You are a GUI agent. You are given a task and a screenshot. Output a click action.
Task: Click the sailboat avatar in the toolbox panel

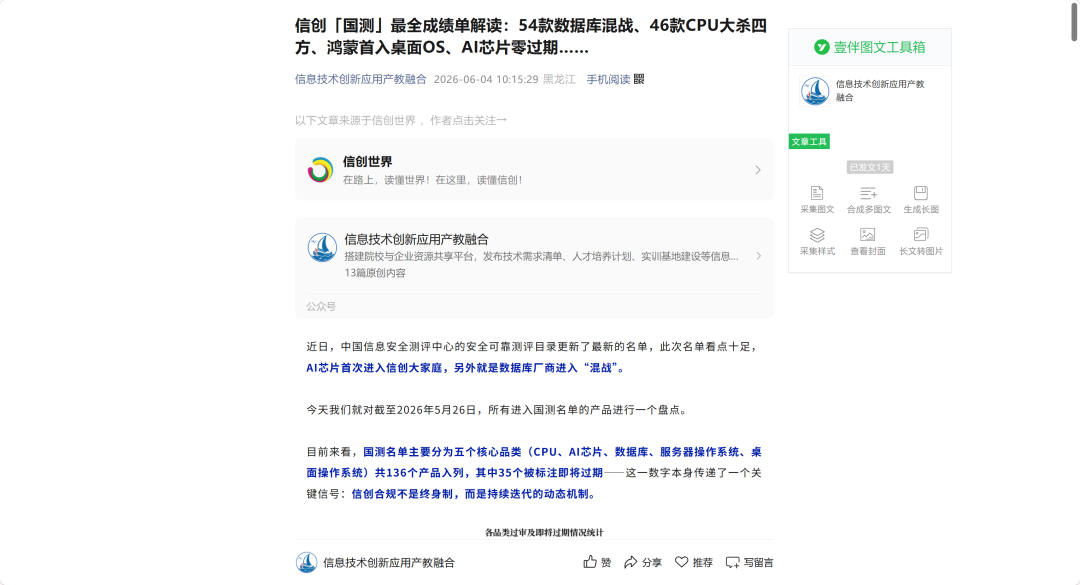815,91
